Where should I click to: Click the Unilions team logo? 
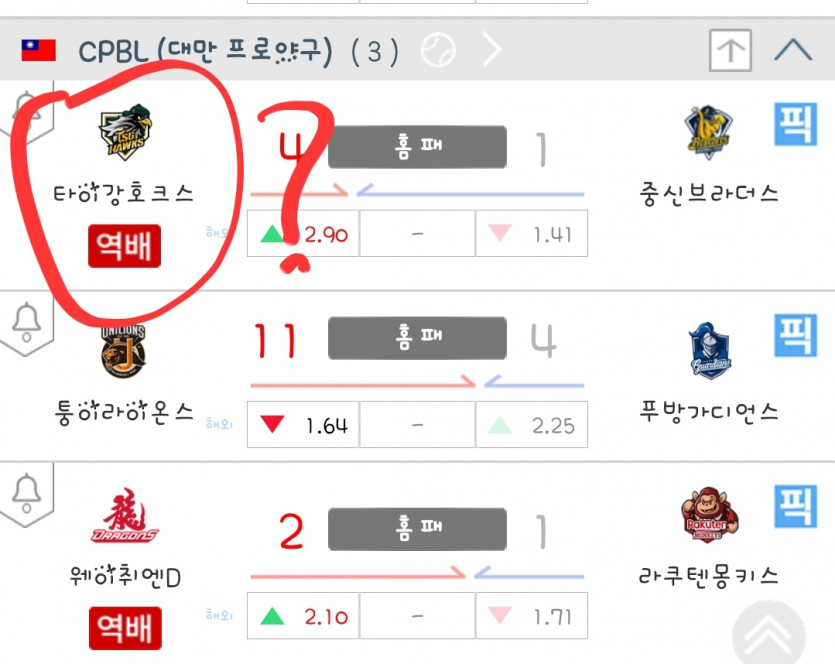123,351
